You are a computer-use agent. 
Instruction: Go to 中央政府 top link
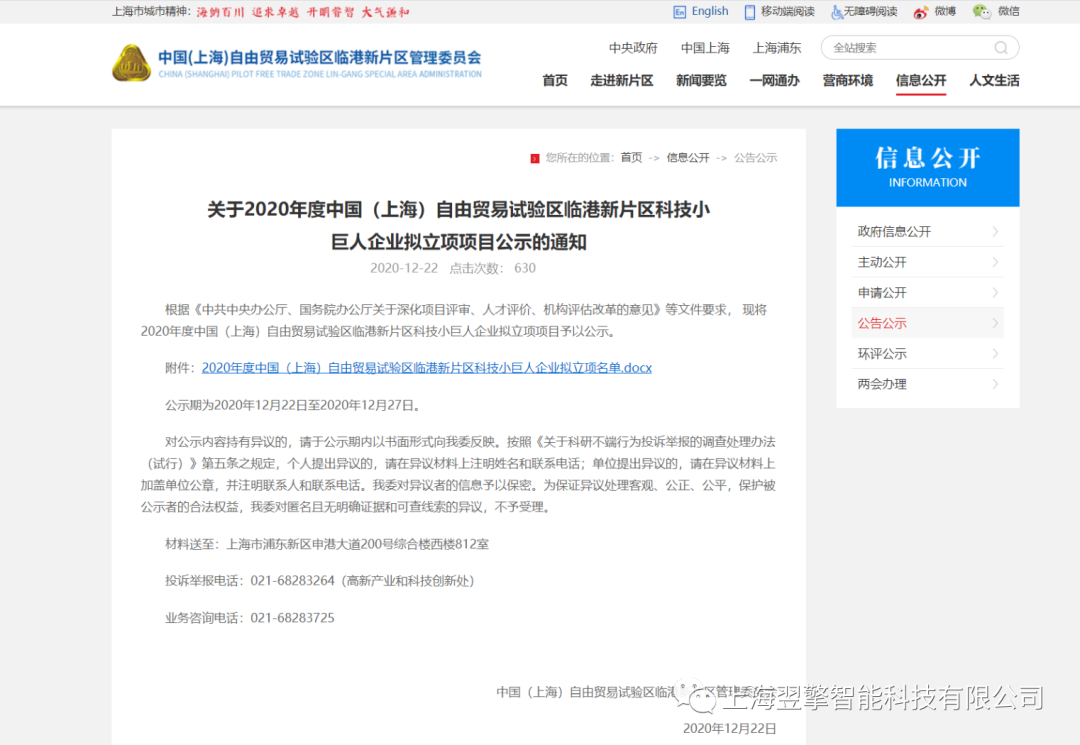click(x=633, y=48)
